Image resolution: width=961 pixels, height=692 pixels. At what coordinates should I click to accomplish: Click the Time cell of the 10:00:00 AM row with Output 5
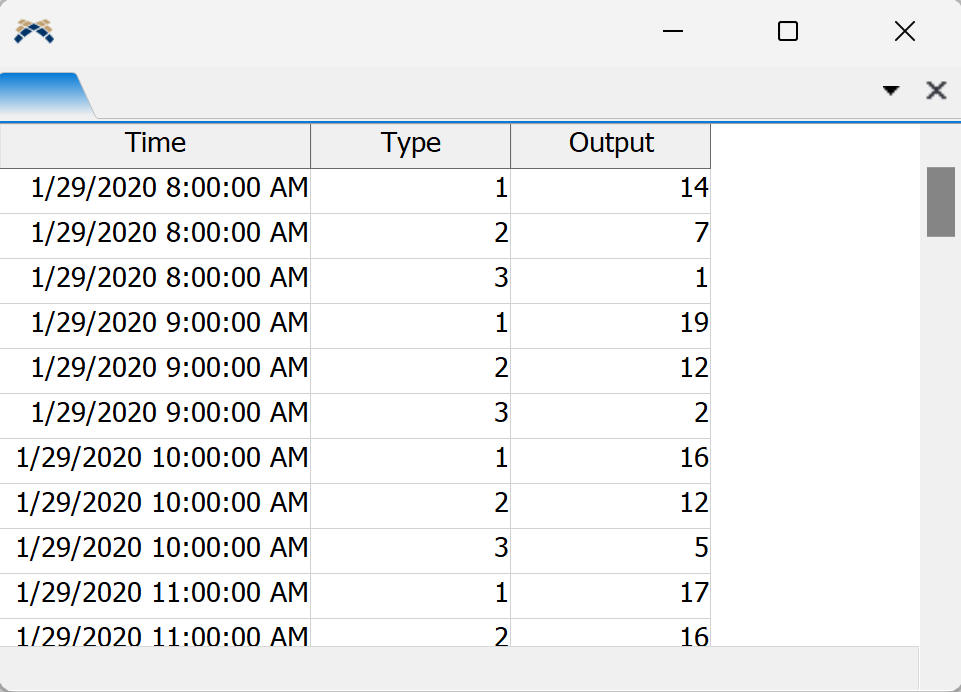pyautogui.click(x=156, y=548)
